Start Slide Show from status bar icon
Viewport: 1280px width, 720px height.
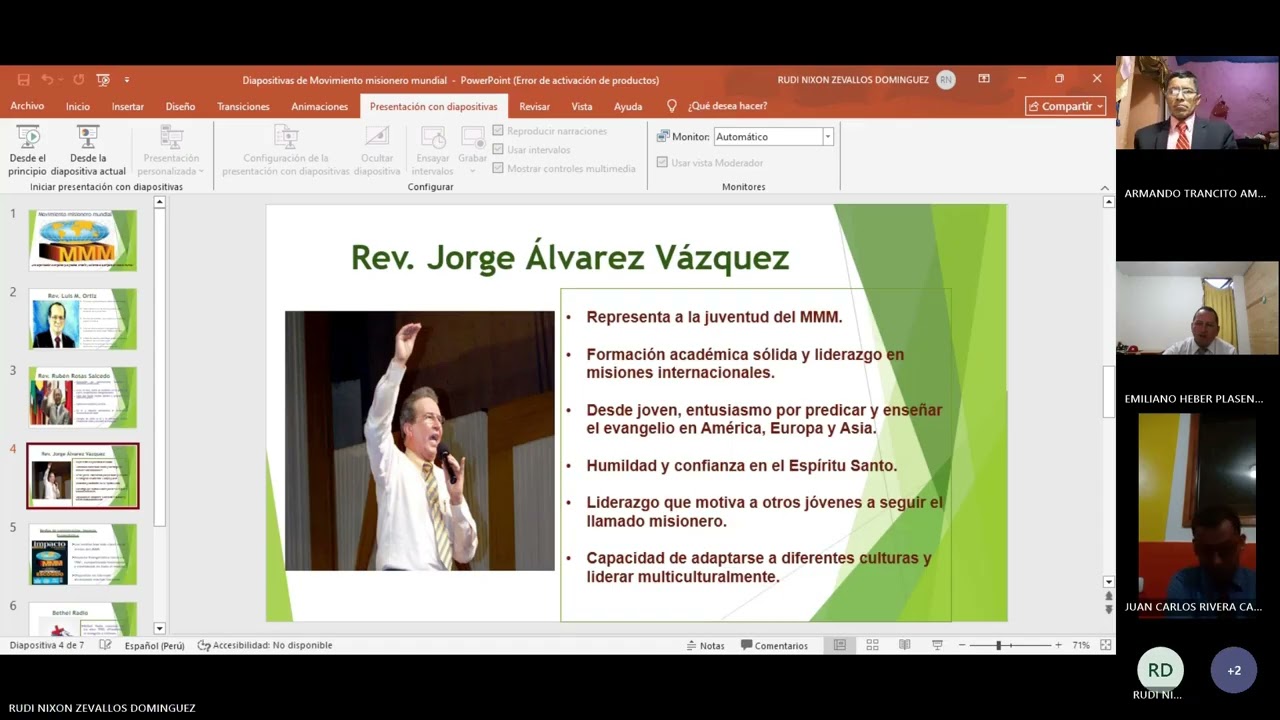(x=937, y=646)
